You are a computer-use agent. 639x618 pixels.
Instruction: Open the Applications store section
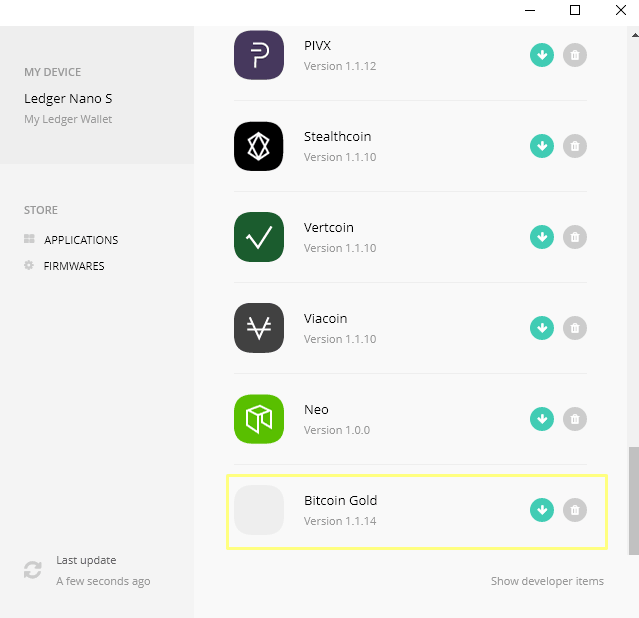point(80,240)
